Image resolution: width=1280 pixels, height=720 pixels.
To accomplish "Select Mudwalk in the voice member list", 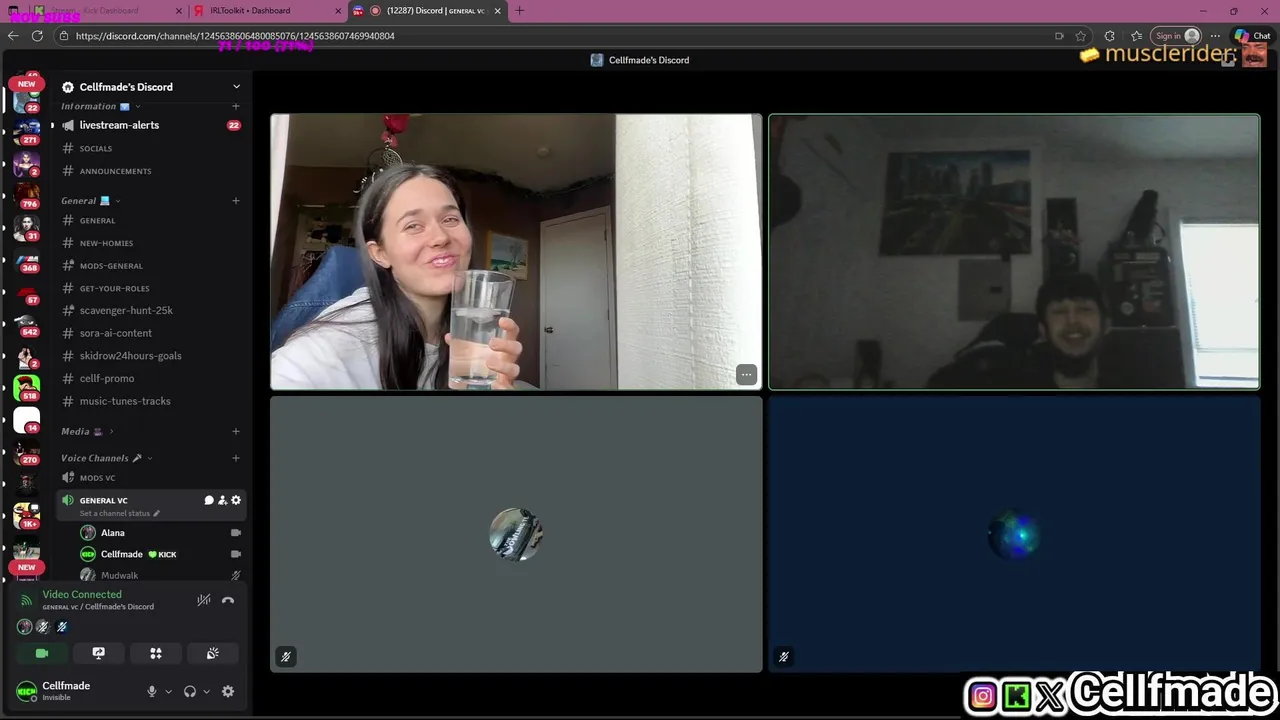I will 161,575.
